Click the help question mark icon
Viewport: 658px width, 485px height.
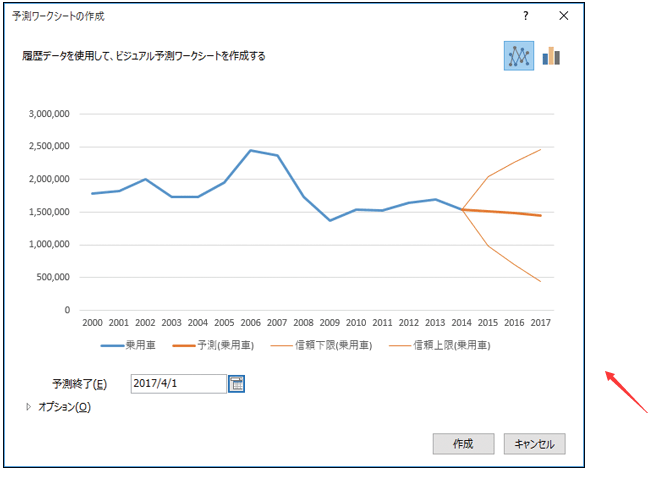tap(526, 16)
